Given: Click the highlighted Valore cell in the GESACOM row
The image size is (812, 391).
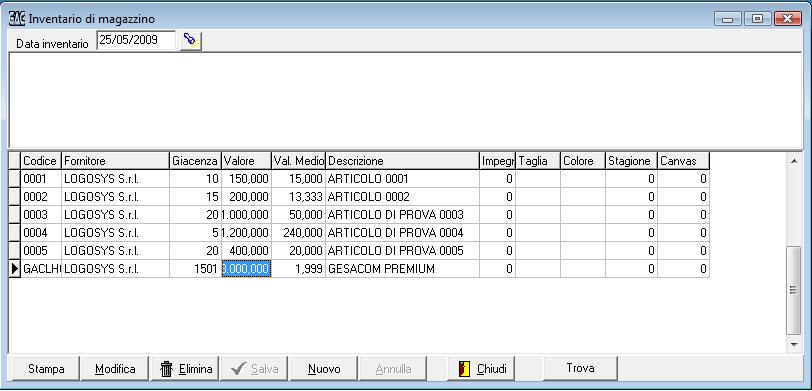Looking at the screenshot, I should point(246,269).
